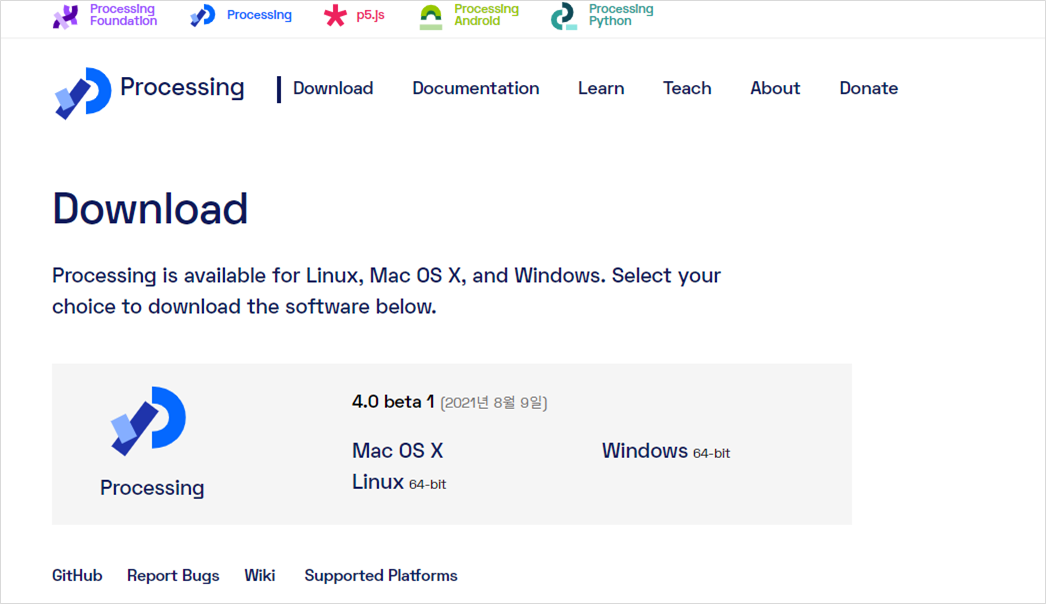This screenshot has width=1046, height=604.
Task: Click the pink p5.js asterisk icon
Action: click(x=336, y=15)
